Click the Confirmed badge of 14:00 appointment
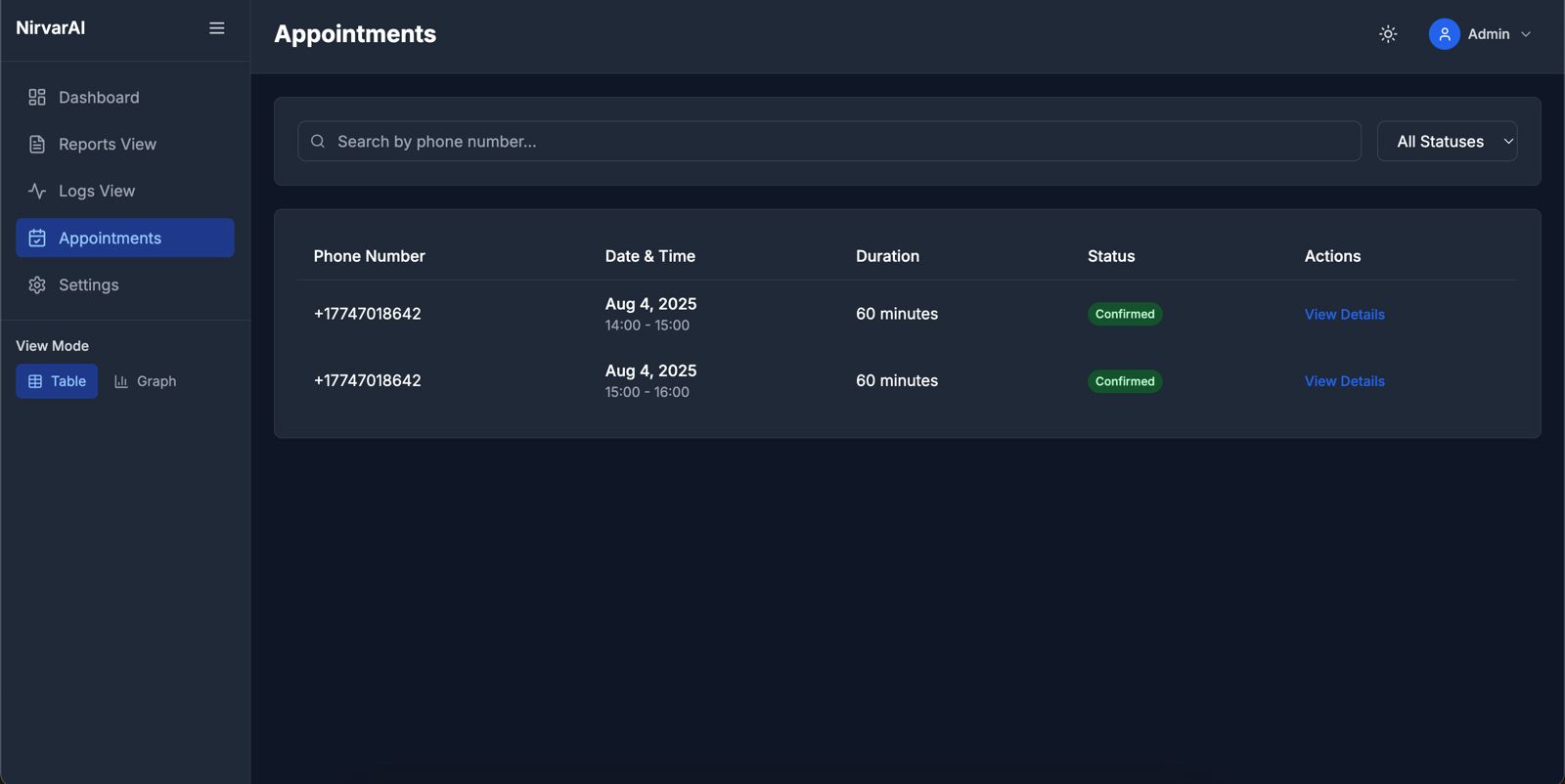Screen dimensions: 1565x784 [1125, 314]
